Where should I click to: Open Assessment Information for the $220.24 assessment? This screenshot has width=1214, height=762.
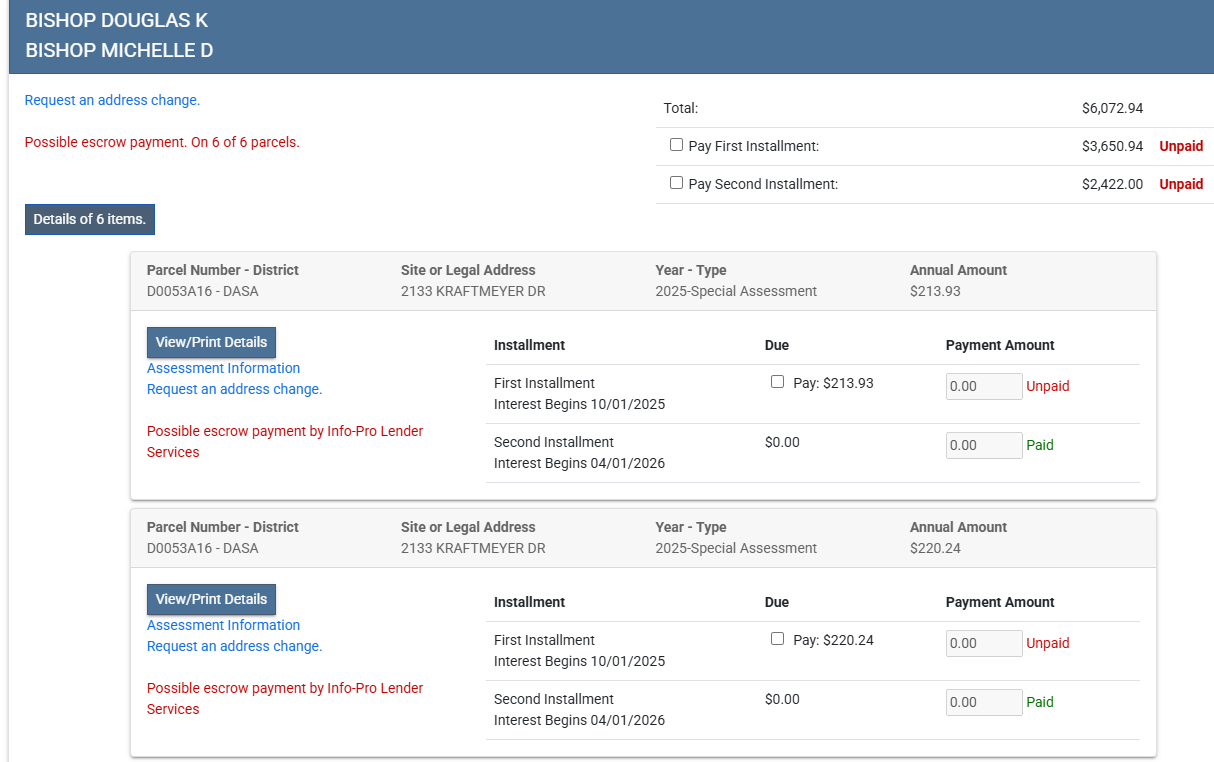[223, 625]
